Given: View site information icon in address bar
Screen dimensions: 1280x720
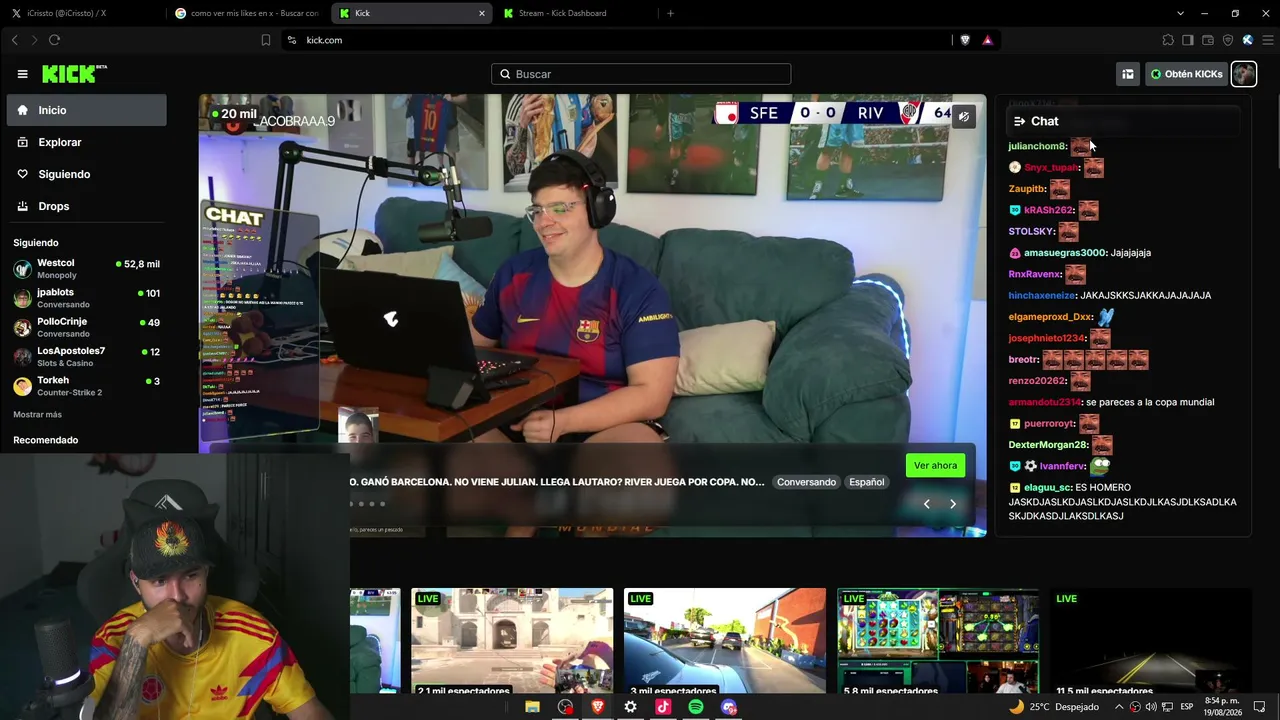Looking at the screenshot, I should (x=291, y=40).
